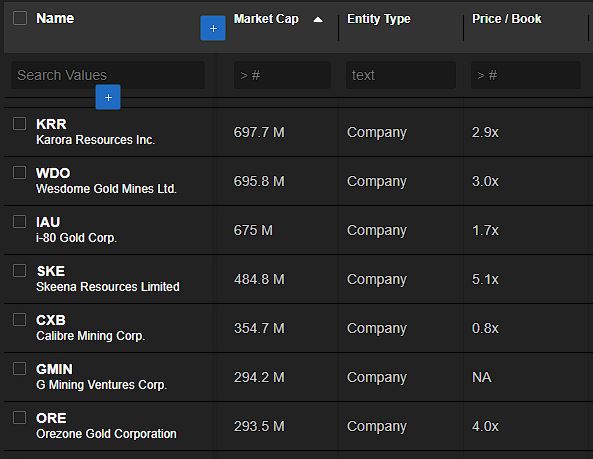593x459 pixels.
Task: Click the 675 M market cap value
Action: 253,230
